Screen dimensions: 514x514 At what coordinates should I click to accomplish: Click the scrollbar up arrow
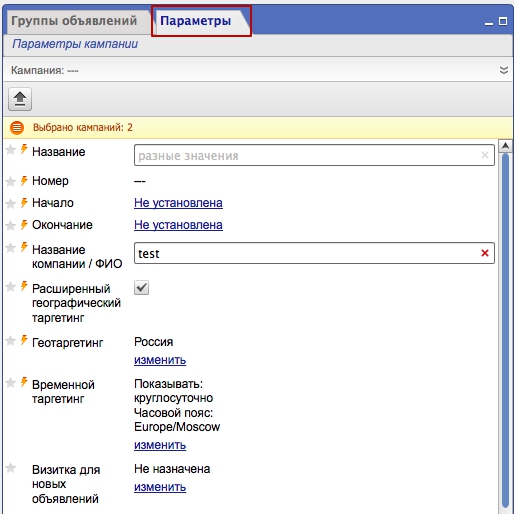coord(505,146)
